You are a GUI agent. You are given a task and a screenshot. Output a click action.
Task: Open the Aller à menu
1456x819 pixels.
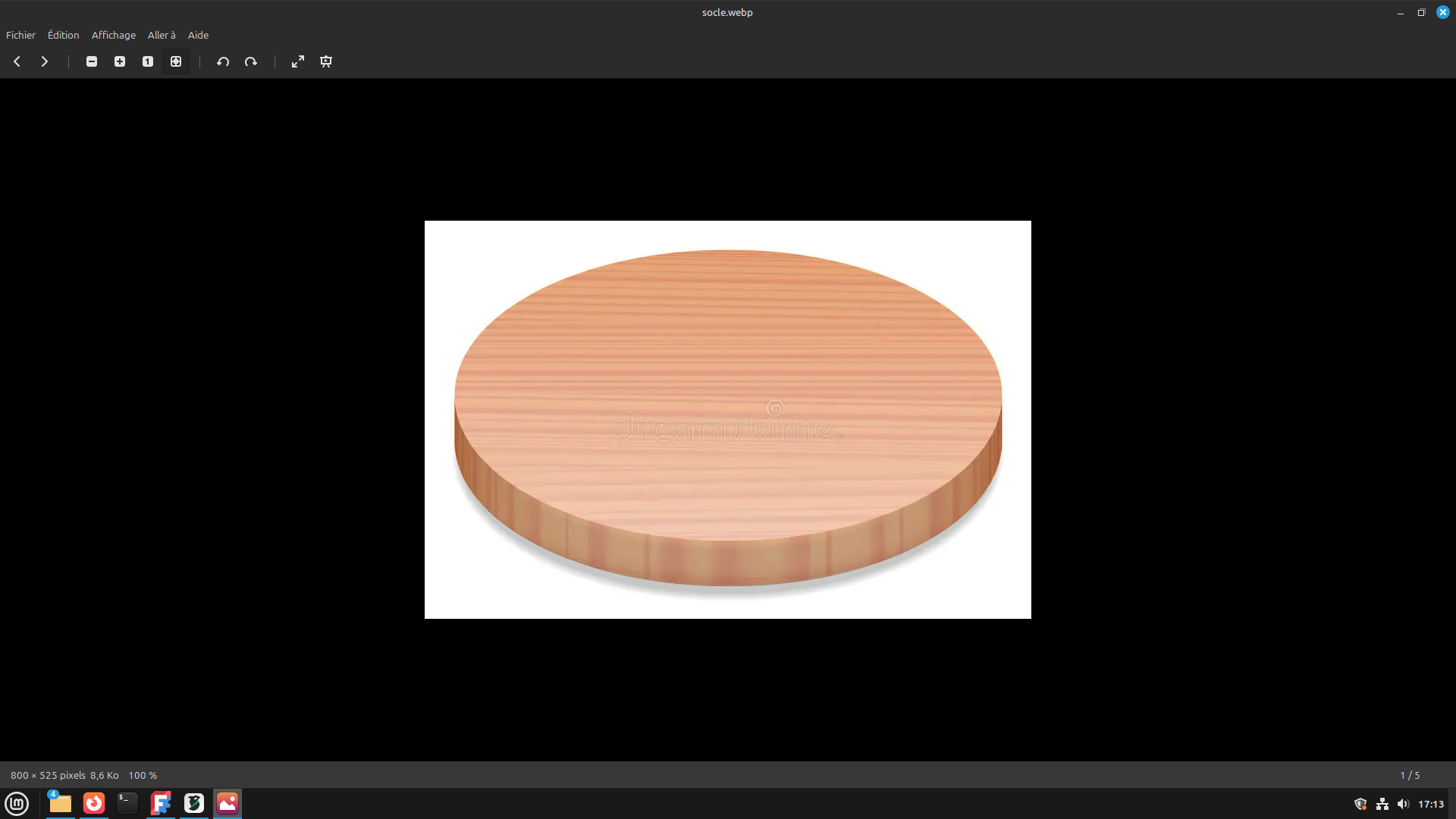[162, 35]
